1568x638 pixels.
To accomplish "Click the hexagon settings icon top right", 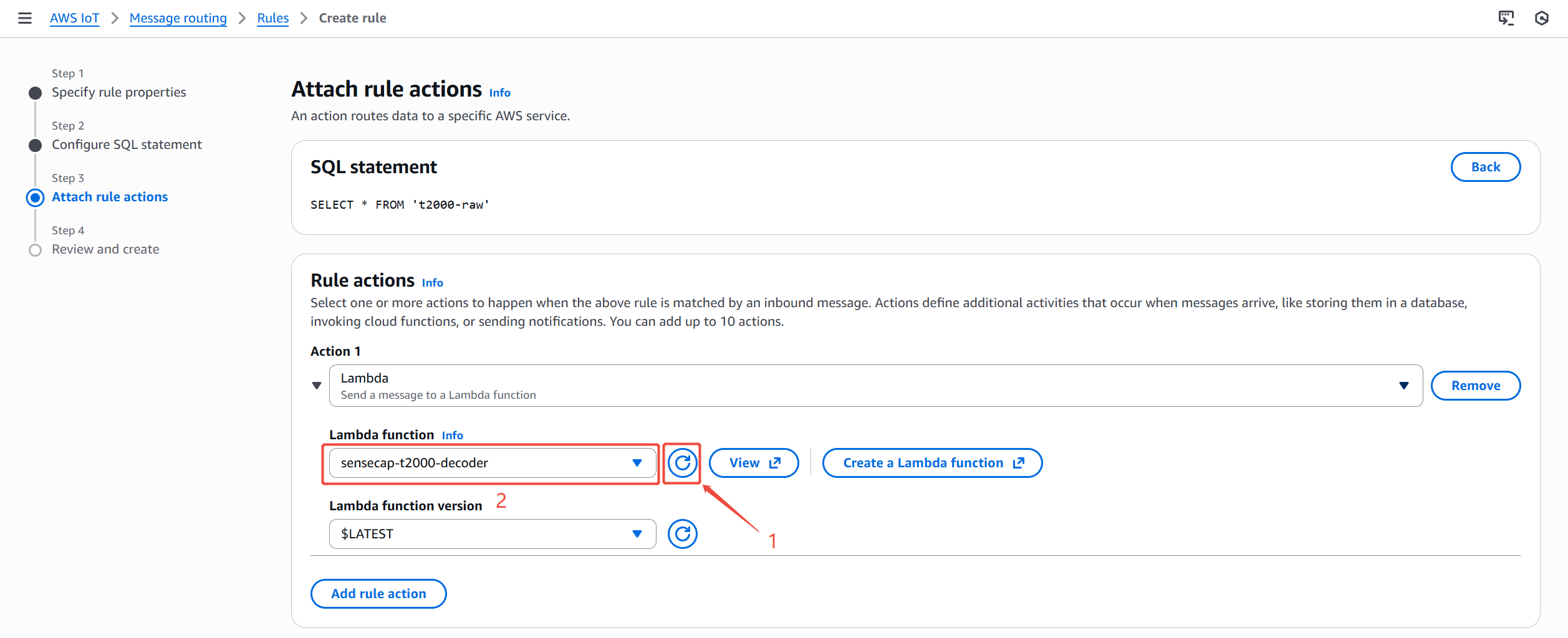I will tap(1541, 18).
